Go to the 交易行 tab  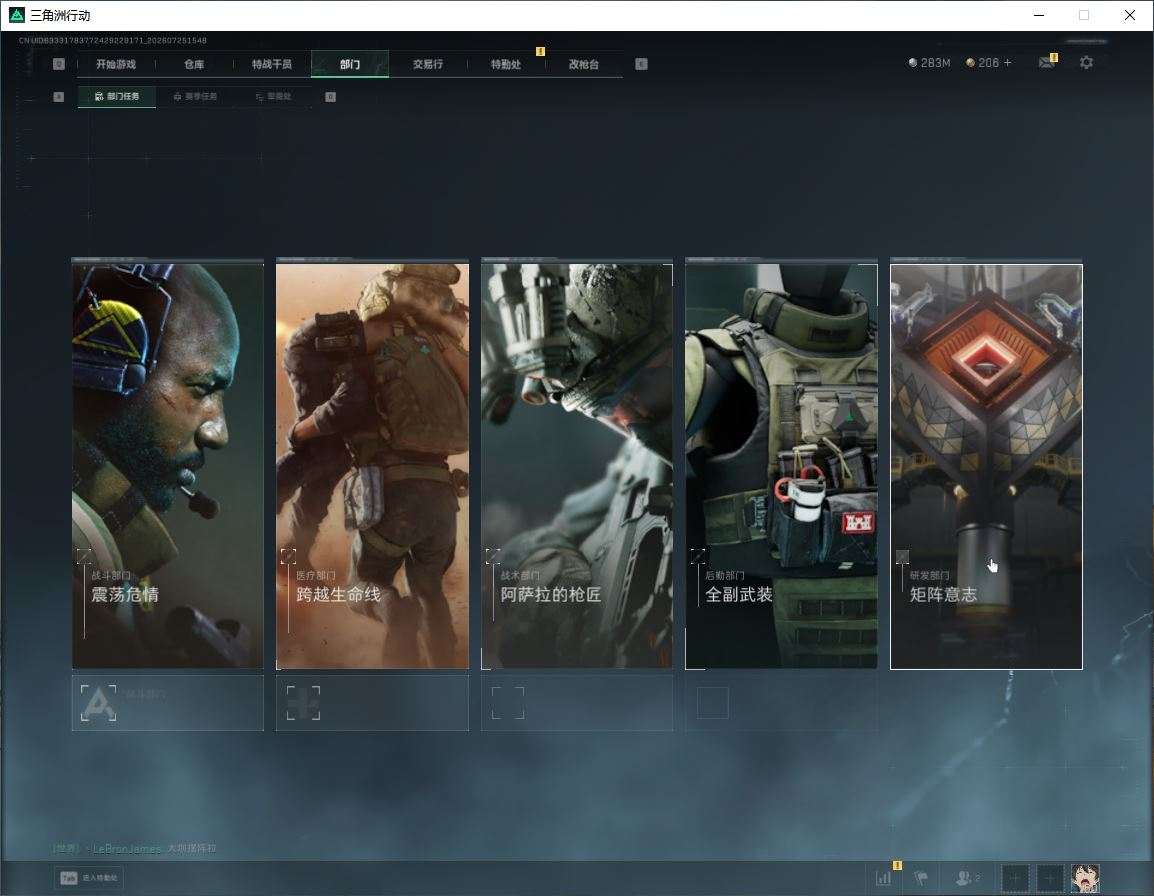pyautogui.click(x=428, y=64)
